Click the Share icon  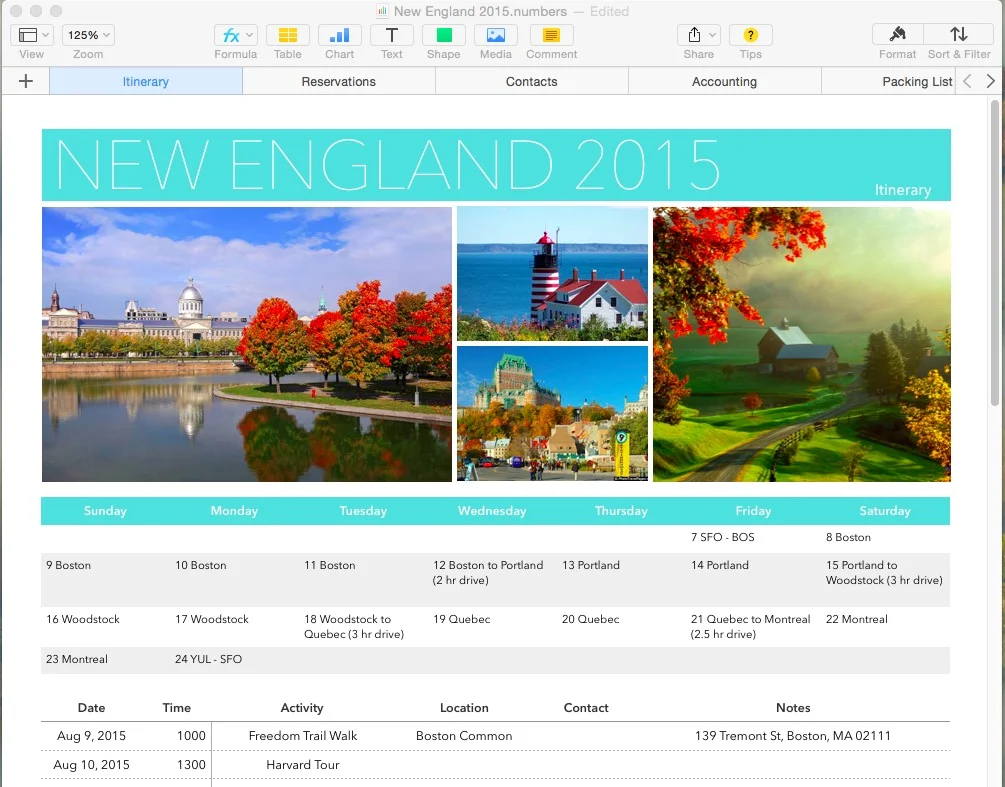tap(694, 35)
